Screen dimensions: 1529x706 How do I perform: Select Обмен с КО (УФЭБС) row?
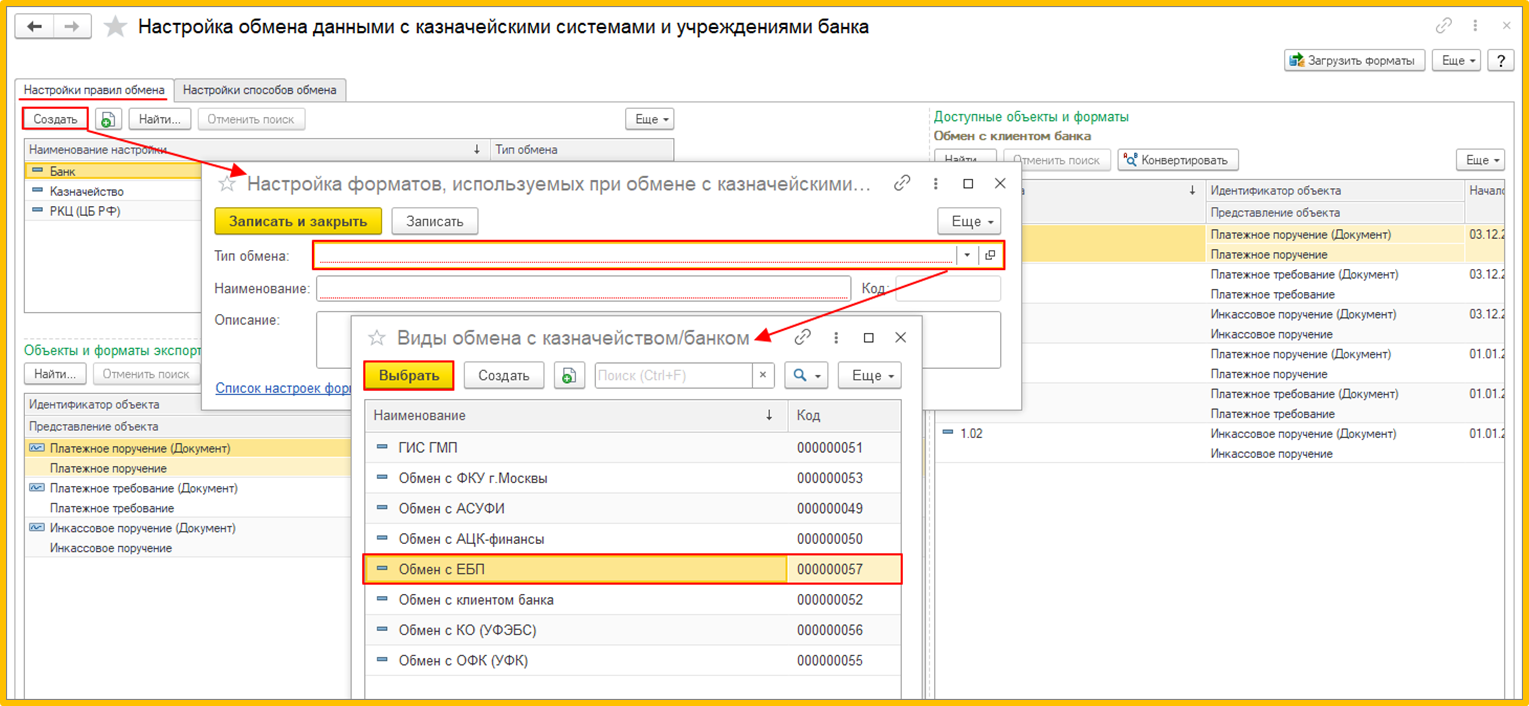tap(633, 630)
